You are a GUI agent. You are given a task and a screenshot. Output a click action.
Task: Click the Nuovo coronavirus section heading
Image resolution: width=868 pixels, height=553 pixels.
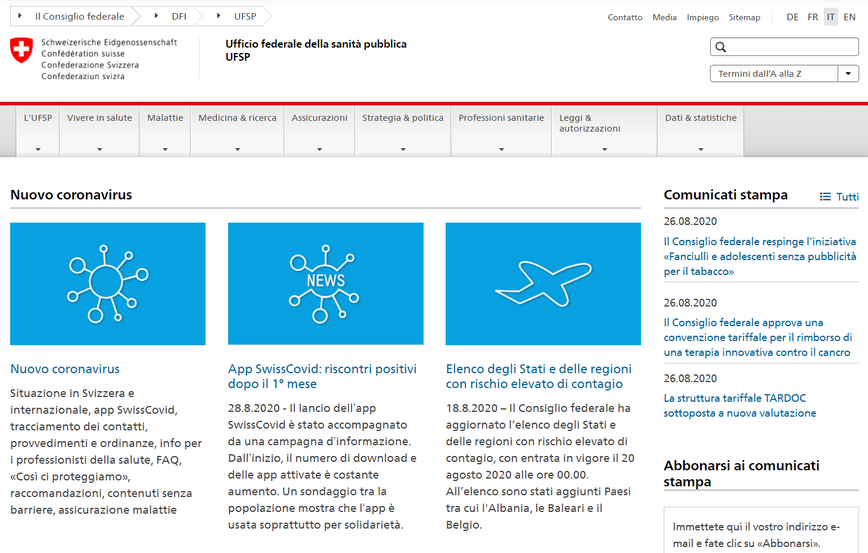click(x=71, y=195)
